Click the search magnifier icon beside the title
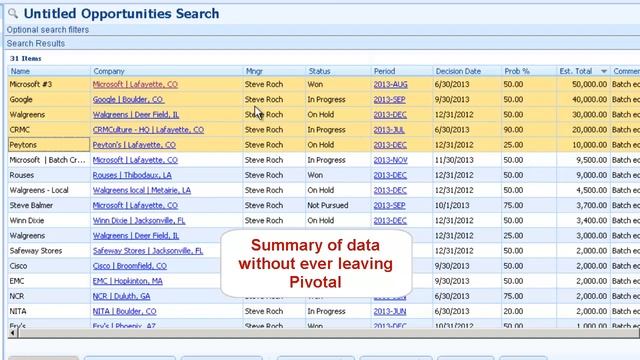 [x=13, y=13]
